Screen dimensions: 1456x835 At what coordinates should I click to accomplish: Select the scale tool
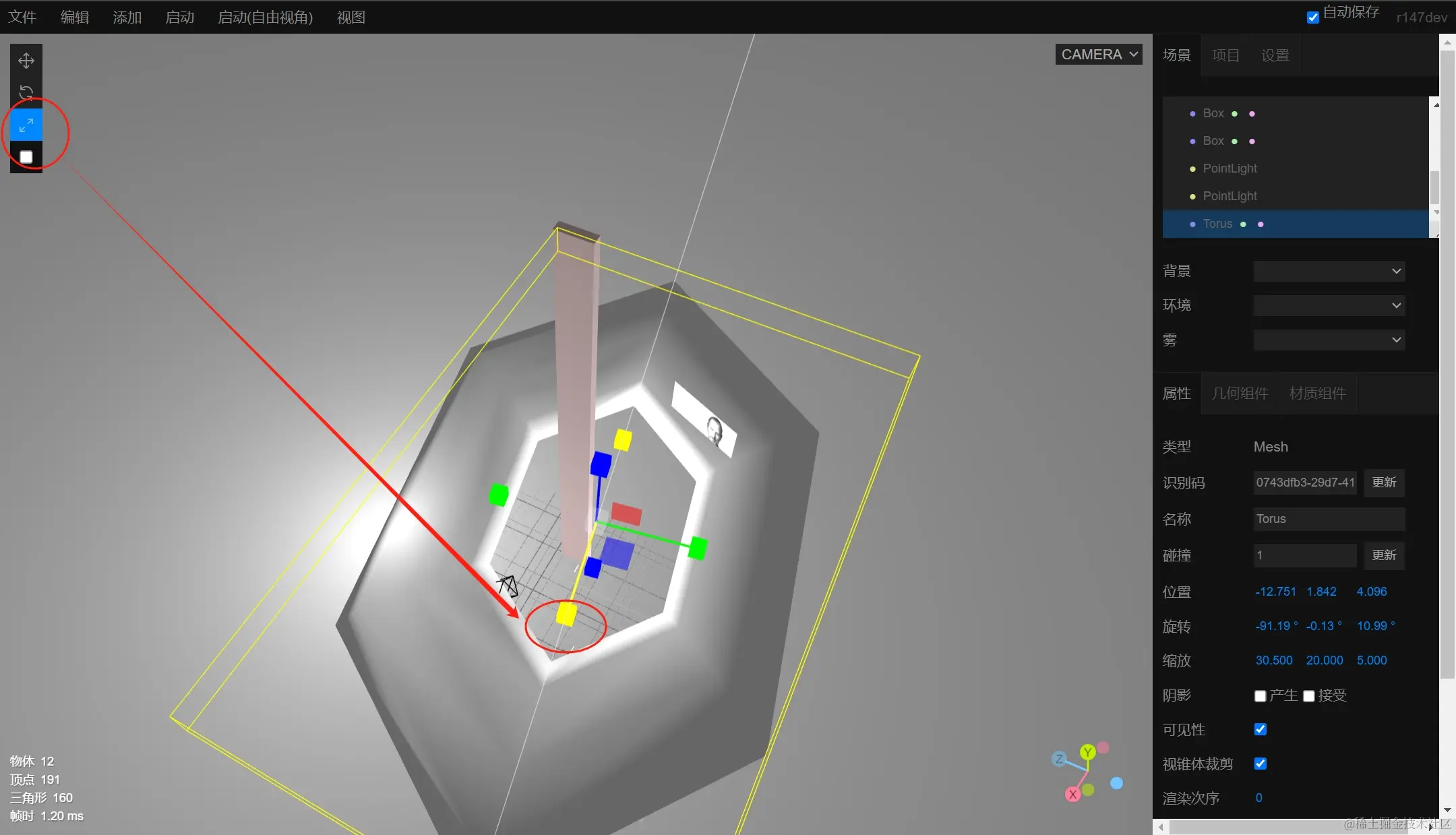tap(26, 125)
